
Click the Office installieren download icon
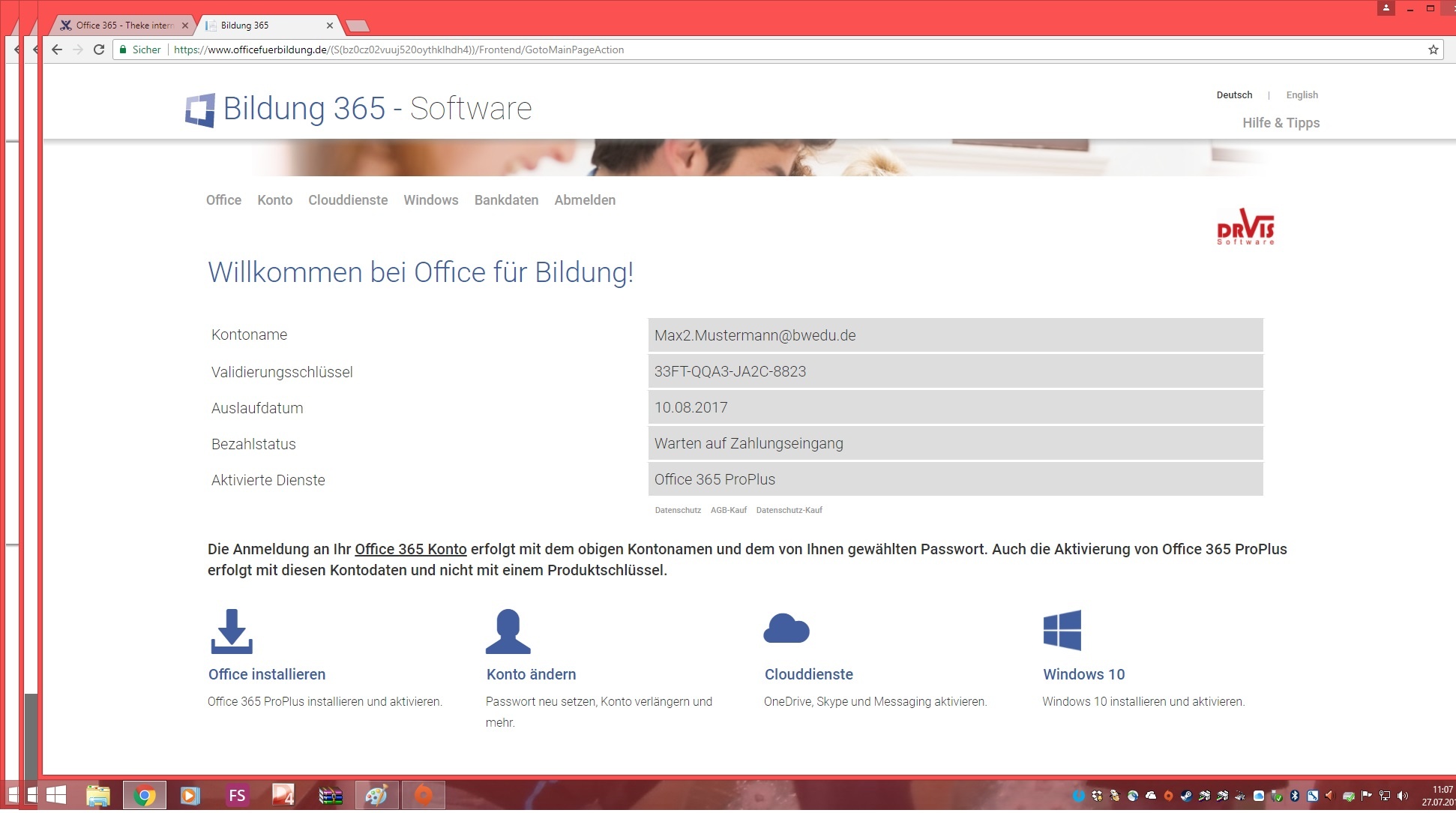point(232,631)
